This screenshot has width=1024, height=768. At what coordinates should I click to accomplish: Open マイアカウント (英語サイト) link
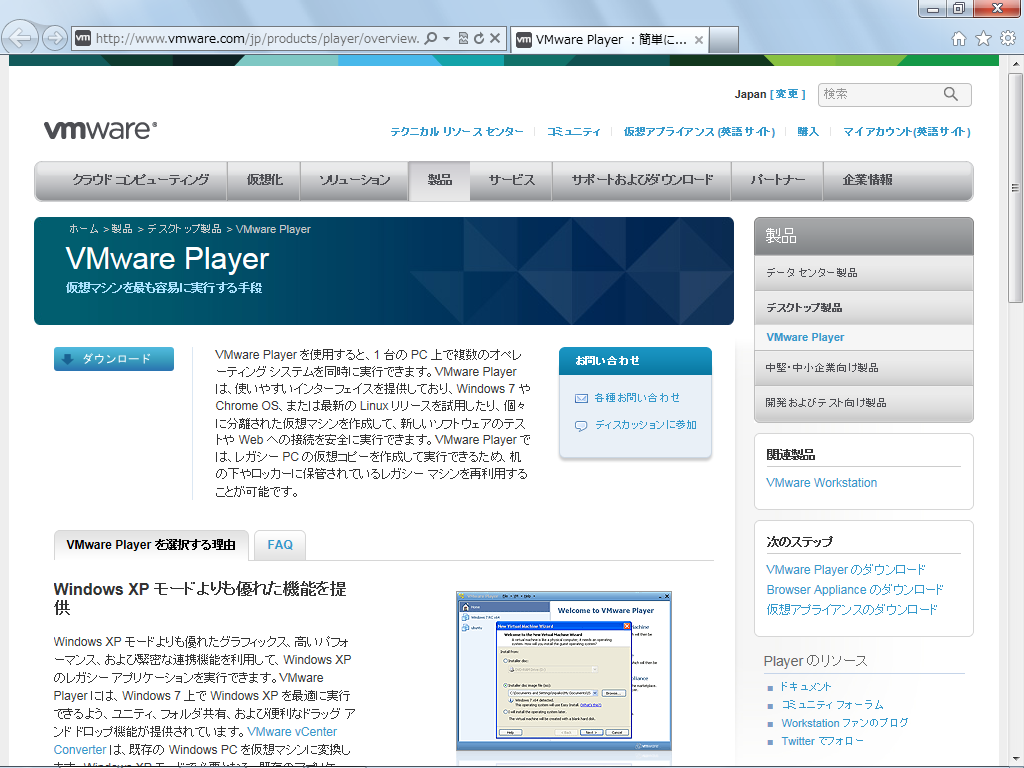coord(906,132)
